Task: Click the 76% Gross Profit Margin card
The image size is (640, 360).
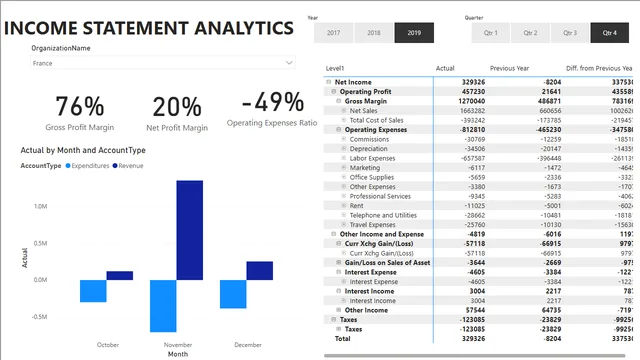Action: [x=80, y=113]
